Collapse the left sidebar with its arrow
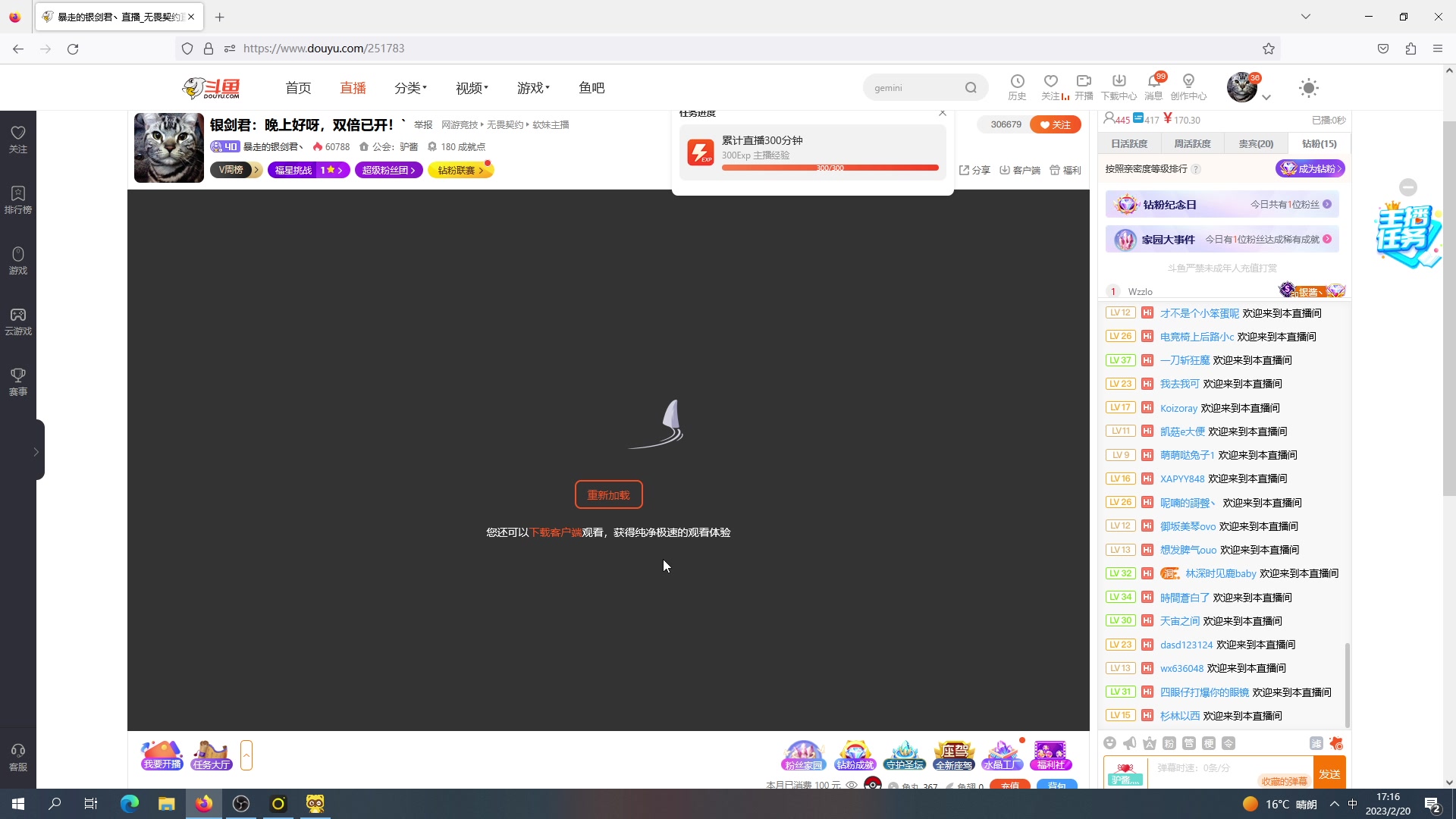 pos(35,450)
